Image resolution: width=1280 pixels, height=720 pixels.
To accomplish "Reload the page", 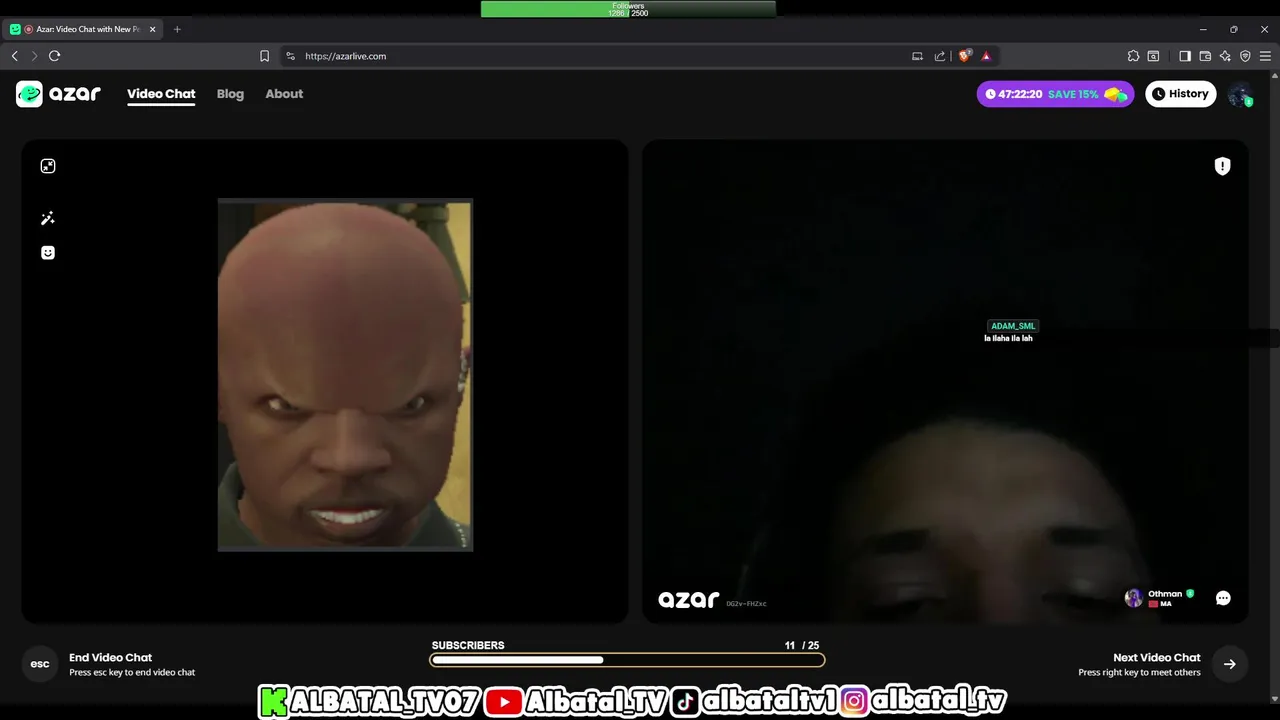I will tap(55, 56).
